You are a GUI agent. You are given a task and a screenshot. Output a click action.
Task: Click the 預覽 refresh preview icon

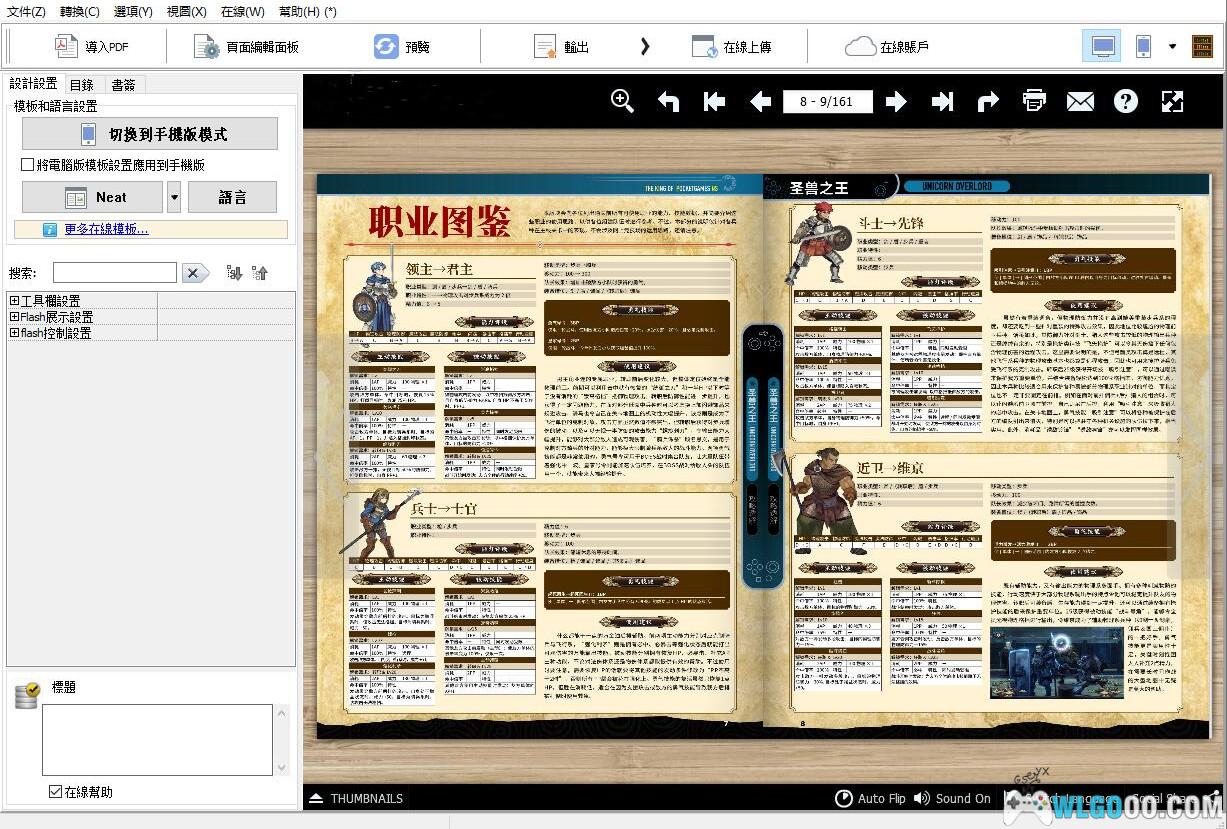point(387,45)
